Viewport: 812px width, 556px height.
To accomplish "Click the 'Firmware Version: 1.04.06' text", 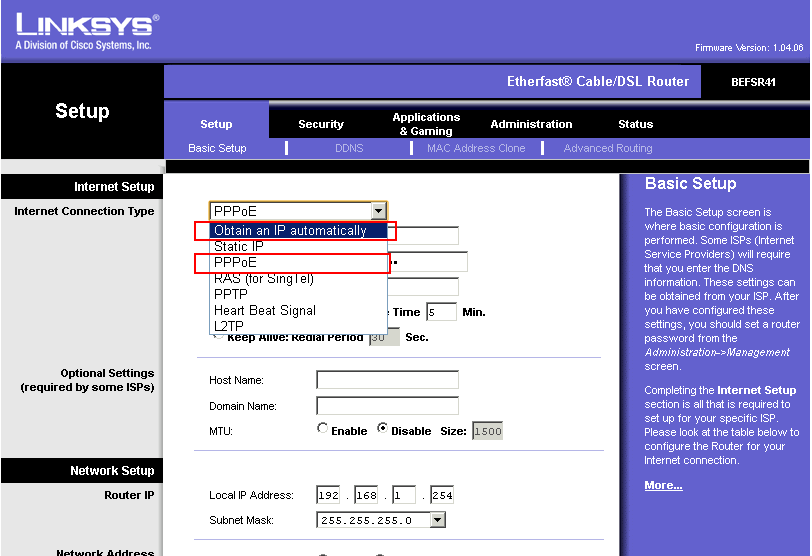I will coord(749,48).
